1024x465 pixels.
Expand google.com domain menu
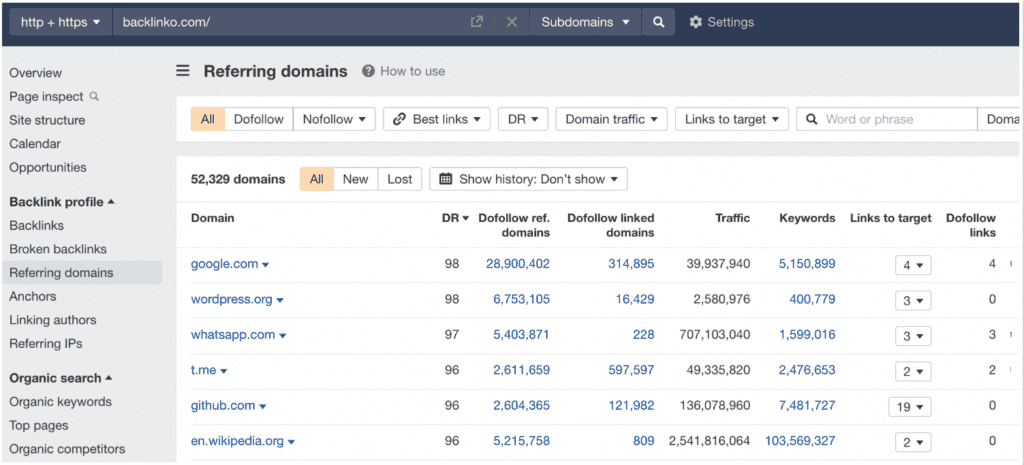tap(266, 265)
